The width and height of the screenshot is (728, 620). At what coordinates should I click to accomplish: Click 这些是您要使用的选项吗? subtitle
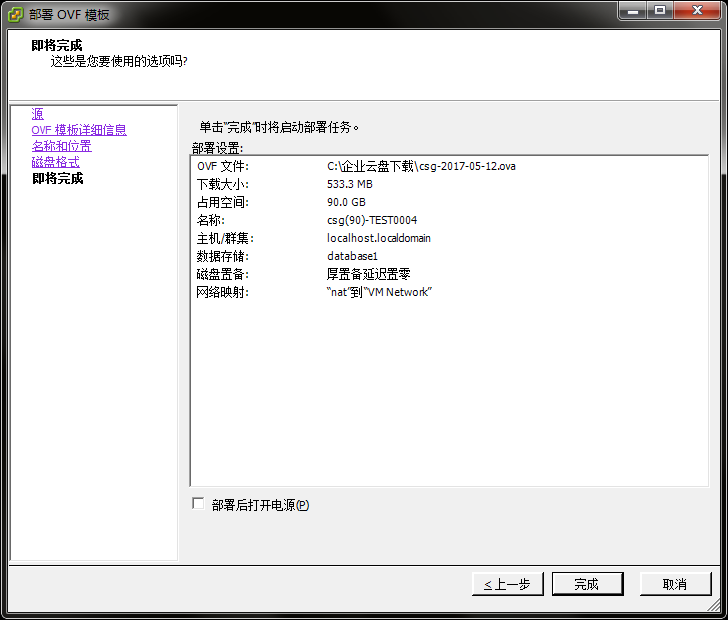(x=119, y=61)
